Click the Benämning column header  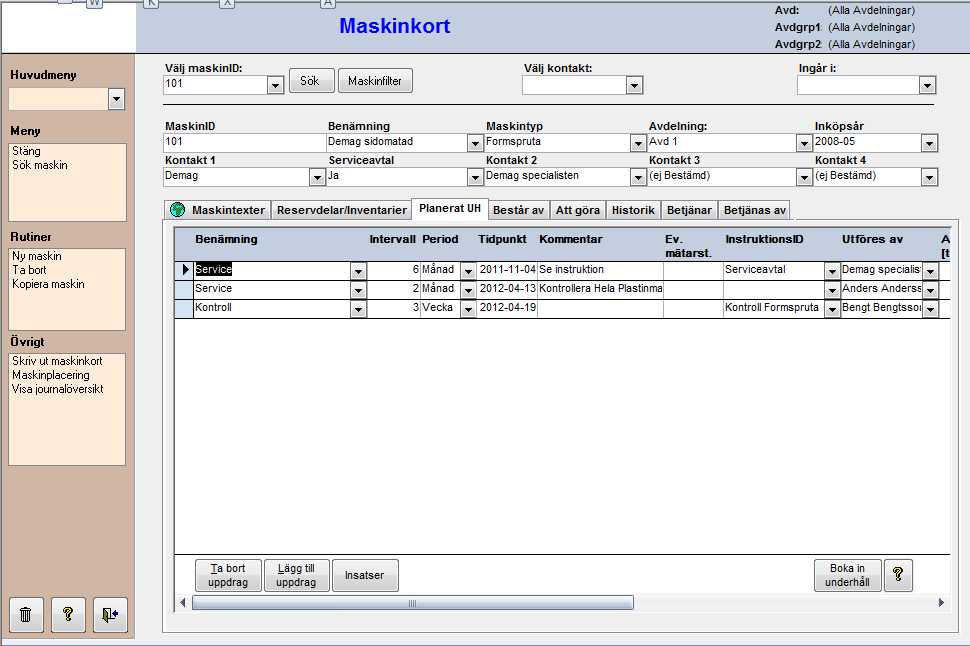226,239
